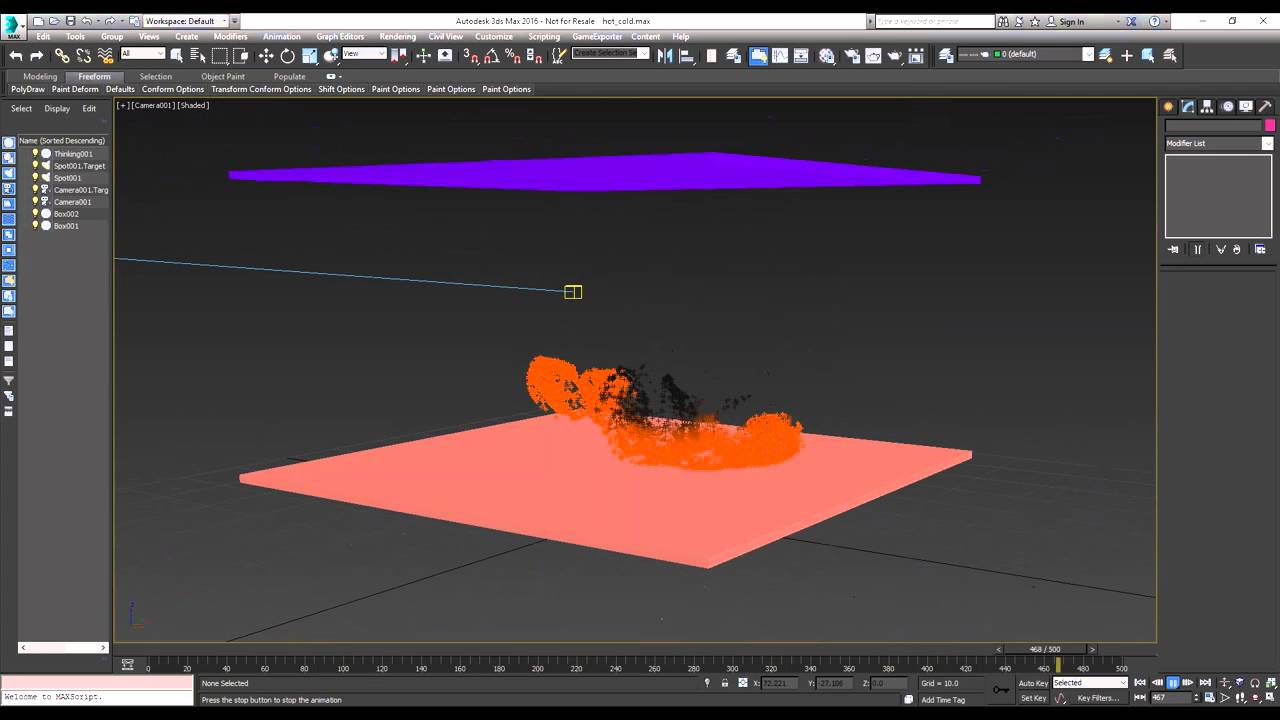Open the Rendered Frame Window icon

pos(873,56)
